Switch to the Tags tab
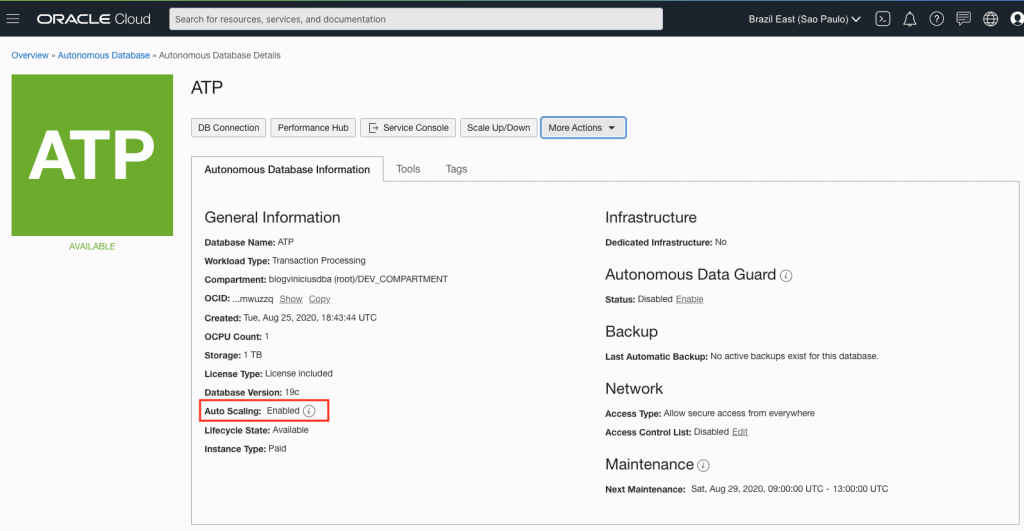Screen dimensions: 1024x531 (456, 169)
